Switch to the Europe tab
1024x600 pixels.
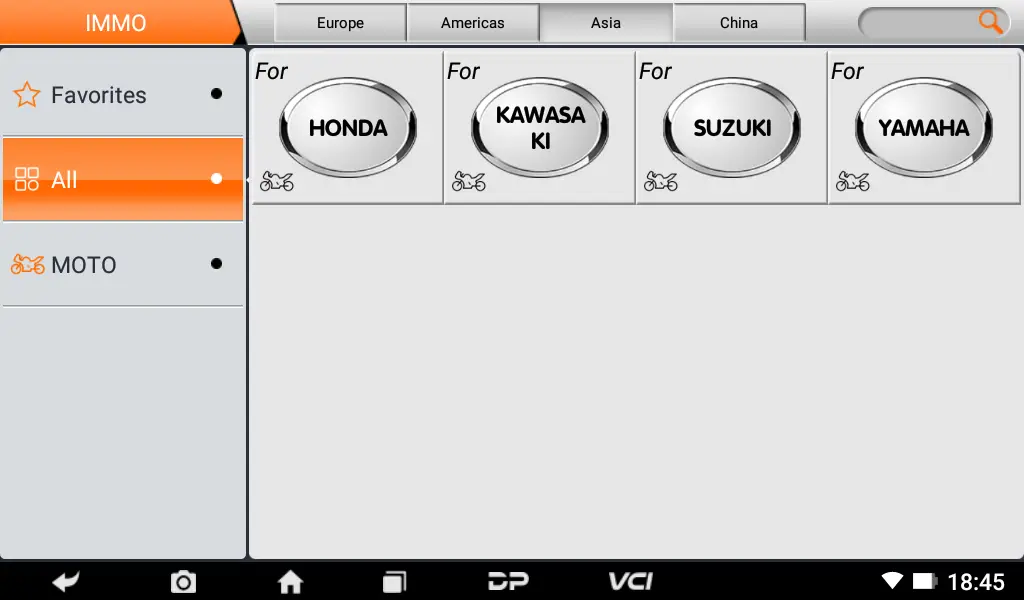click(340, 23)
